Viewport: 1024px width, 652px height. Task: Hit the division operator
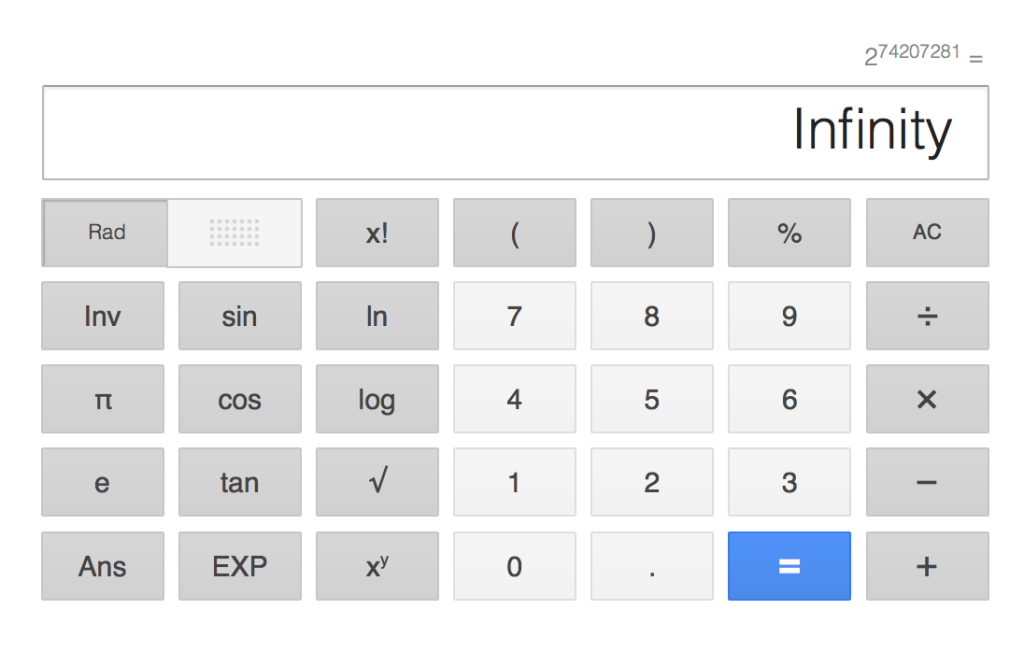[927, 316]
